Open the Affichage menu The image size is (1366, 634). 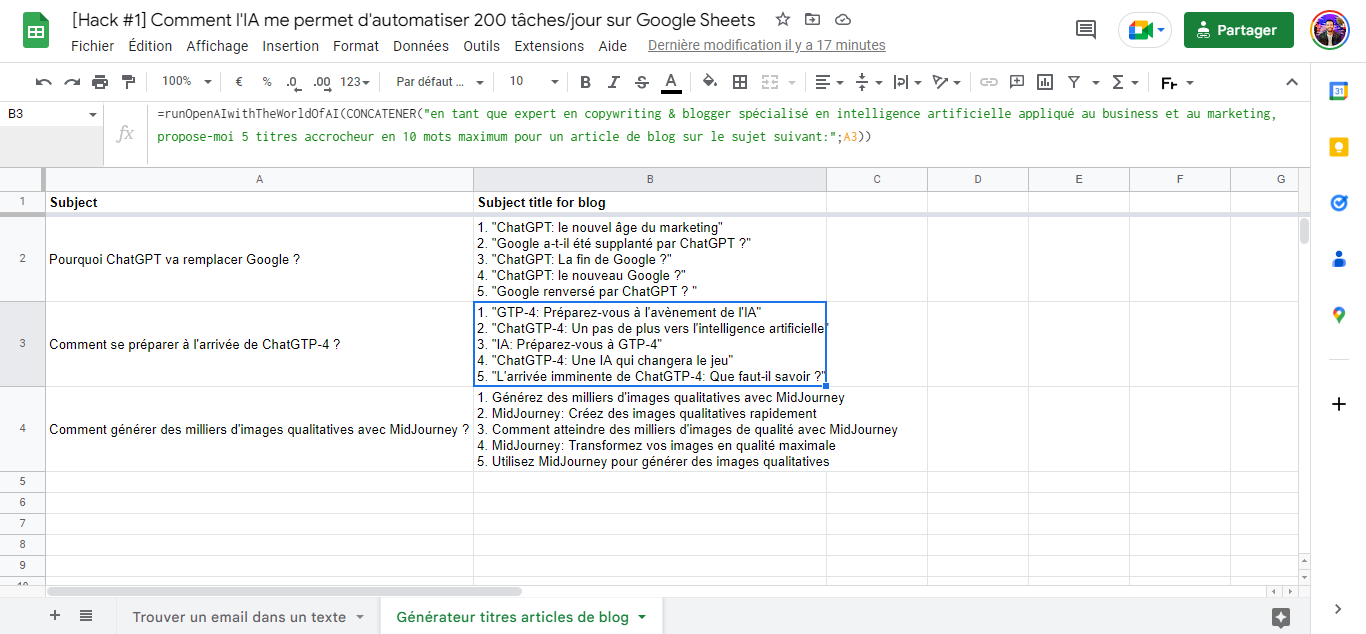pyautogui.click(x=217, y=46)
